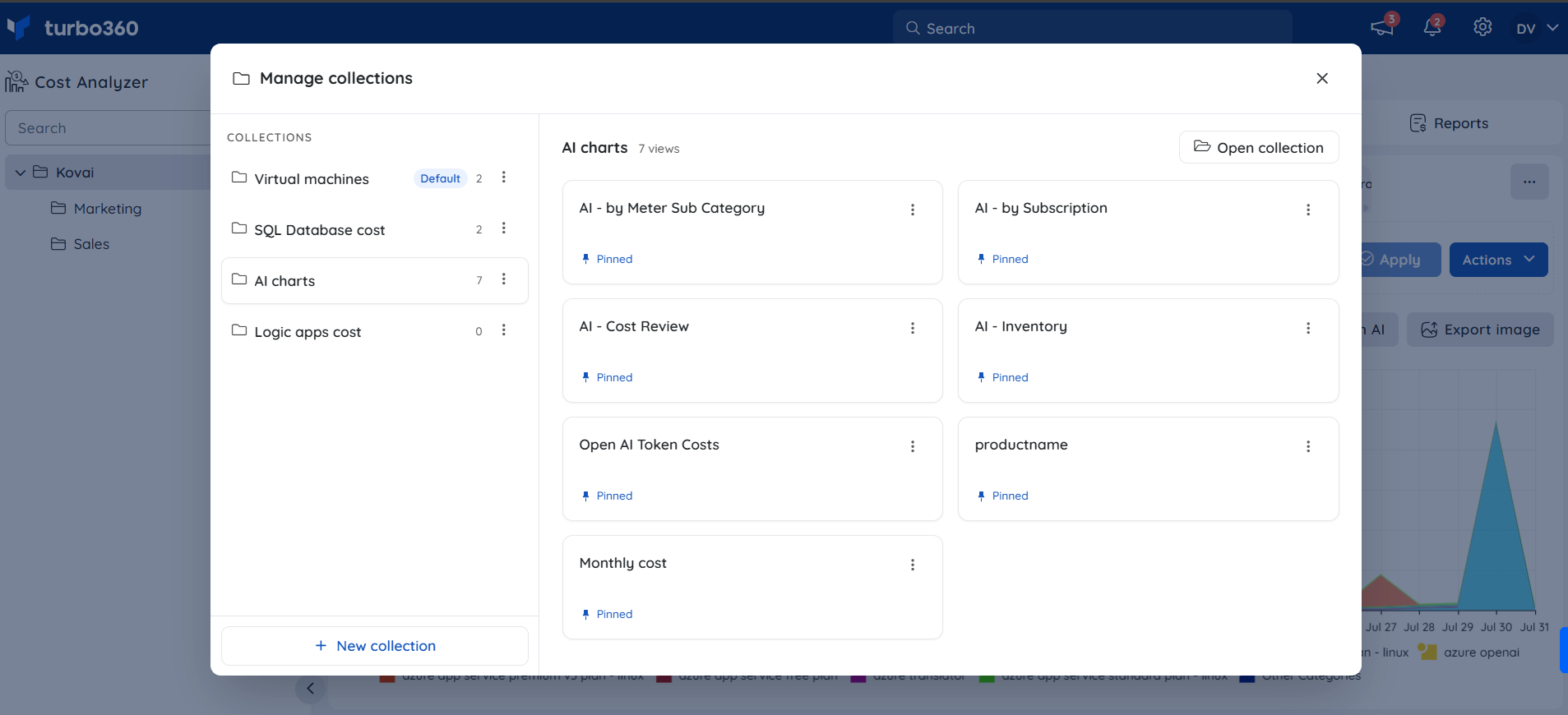This screenshot has width=1568, height=715.
Task: Open kebab menu on AI - Inventory card
Action: 1308,328
